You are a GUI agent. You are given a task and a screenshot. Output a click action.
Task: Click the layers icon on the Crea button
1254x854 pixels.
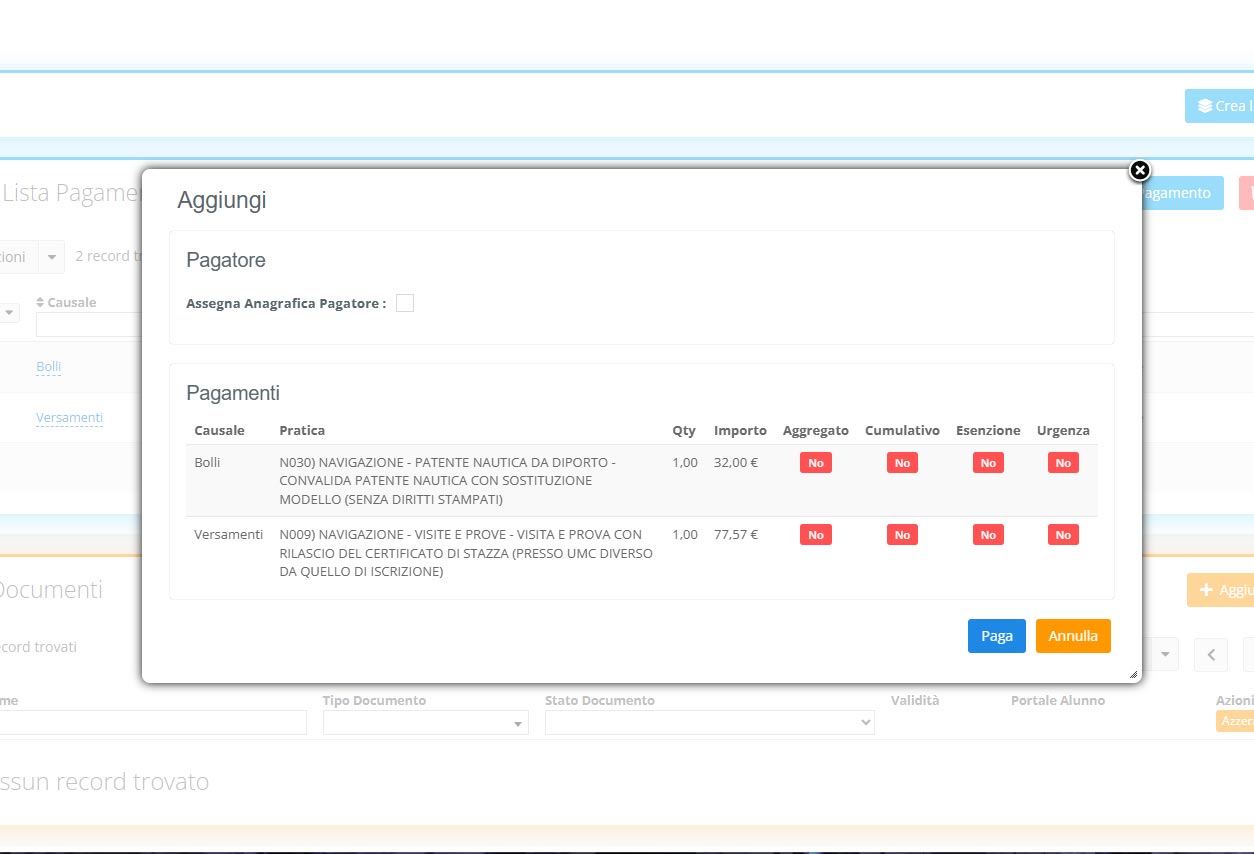click(x=1204, y=106)
